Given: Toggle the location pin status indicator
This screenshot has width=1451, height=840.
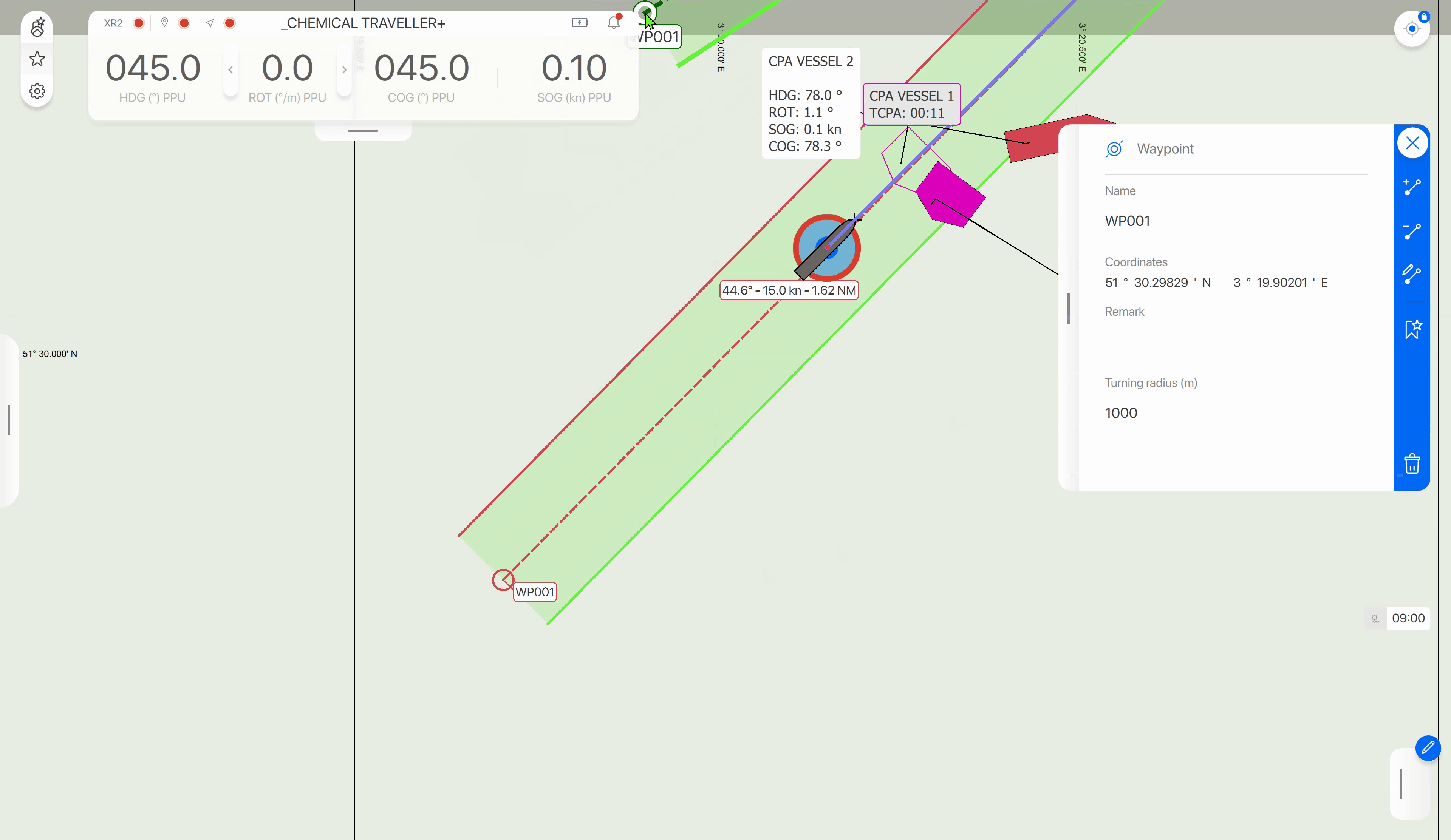Looking at the screenshot, I should pyautogui.click(x=184, y=23).
